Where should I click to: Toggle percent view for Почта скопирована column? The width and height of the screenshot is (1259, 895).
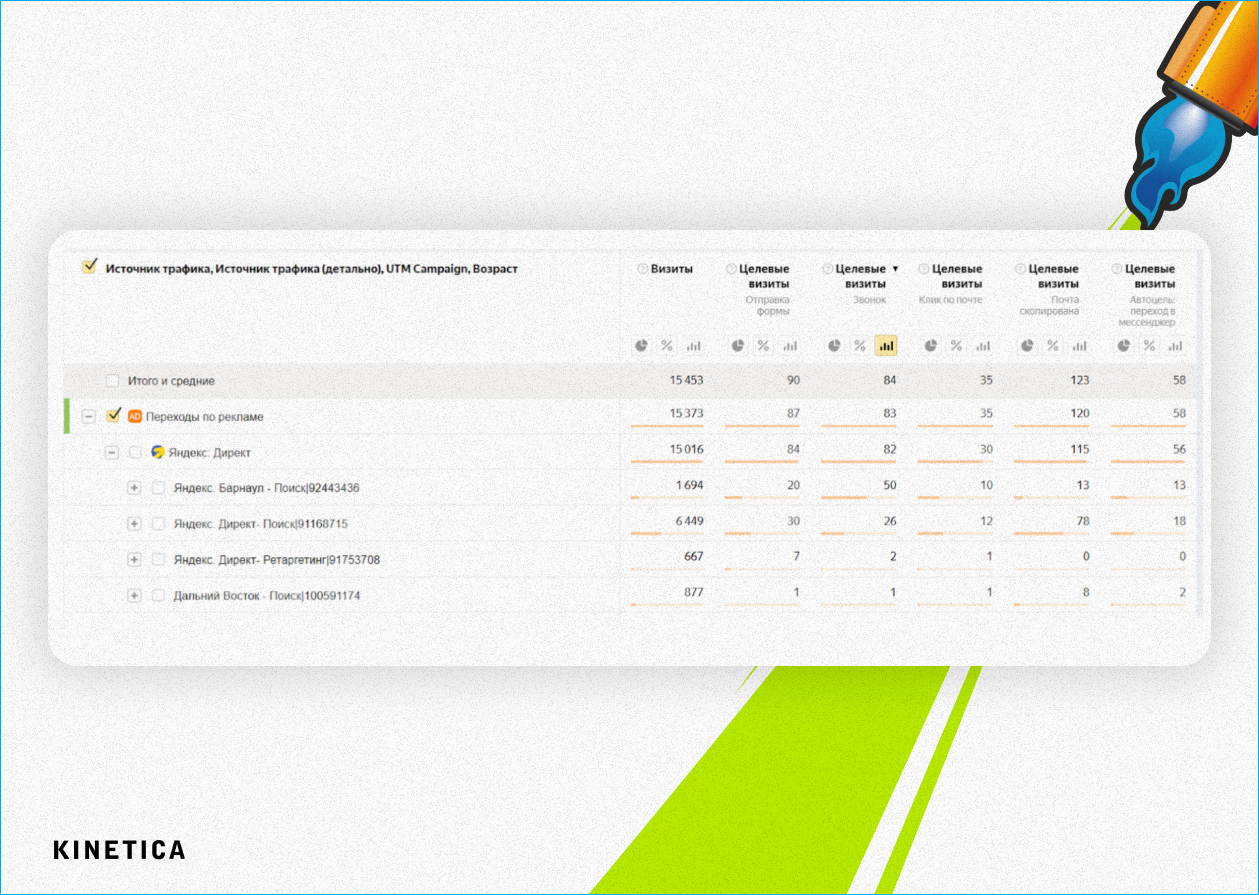pos(1052,346)
